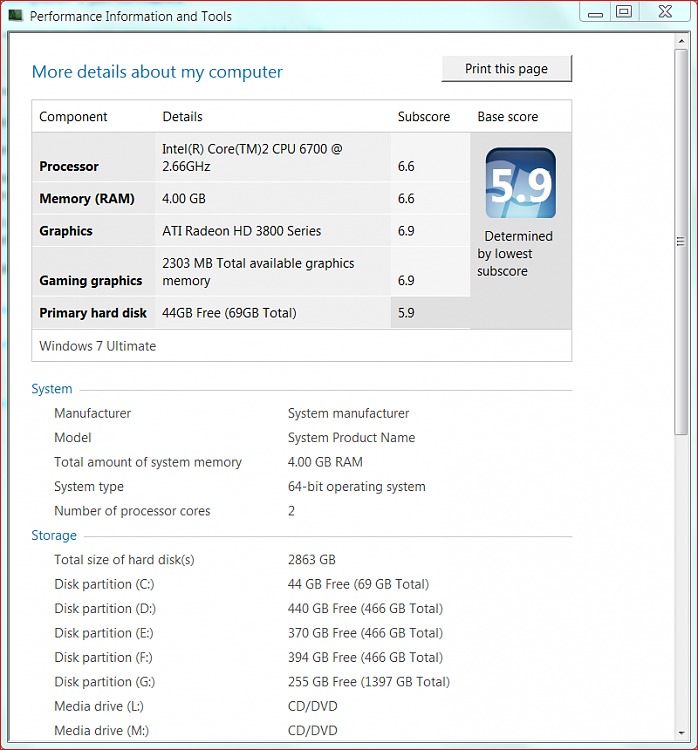Click '370 GB Free (466 GB Total)' value
The height and width of the screenshot is (750, 698).
pos(365,633)
